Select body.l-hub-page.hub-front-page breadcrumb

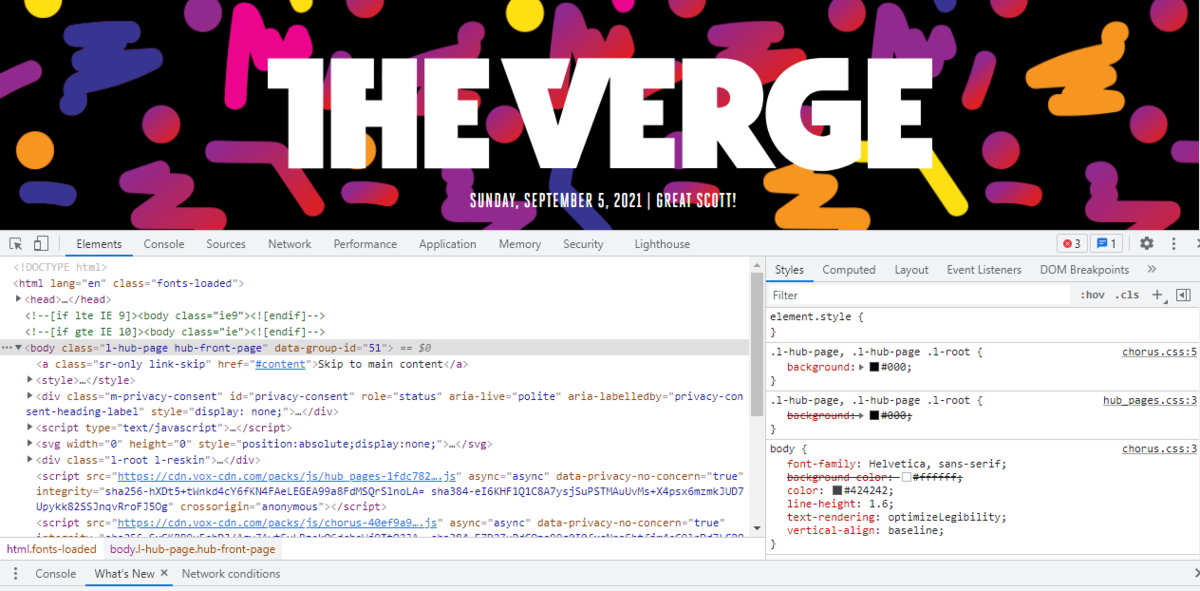[x=192, y=549]
